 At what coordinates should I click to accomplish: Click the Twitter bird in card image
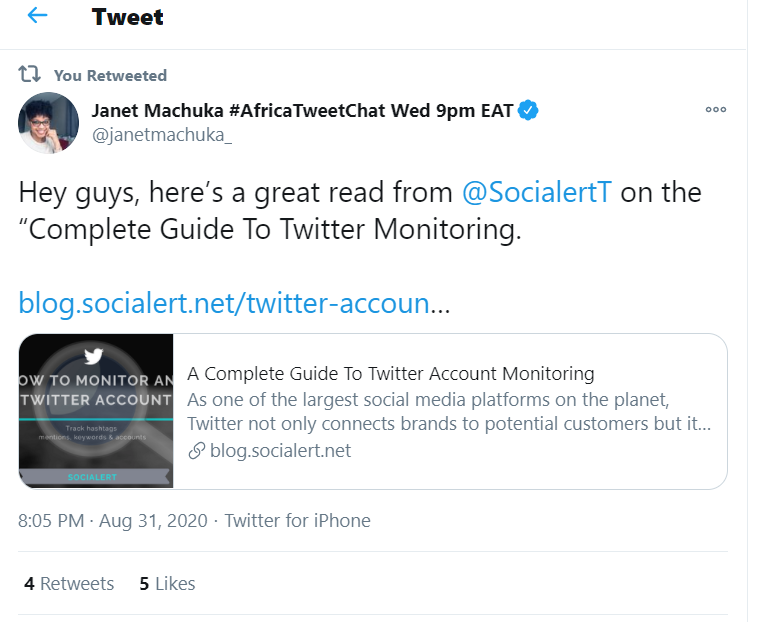(94, 356)
